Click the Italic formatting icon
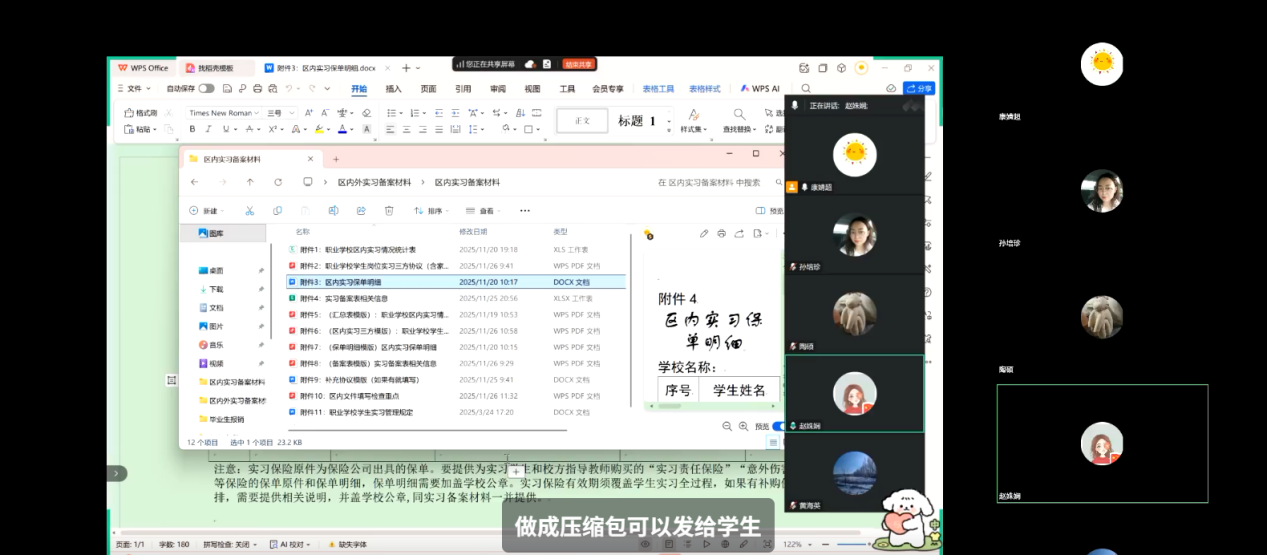Viewport: 1267px width, 555px height. (x=207, y=129)
